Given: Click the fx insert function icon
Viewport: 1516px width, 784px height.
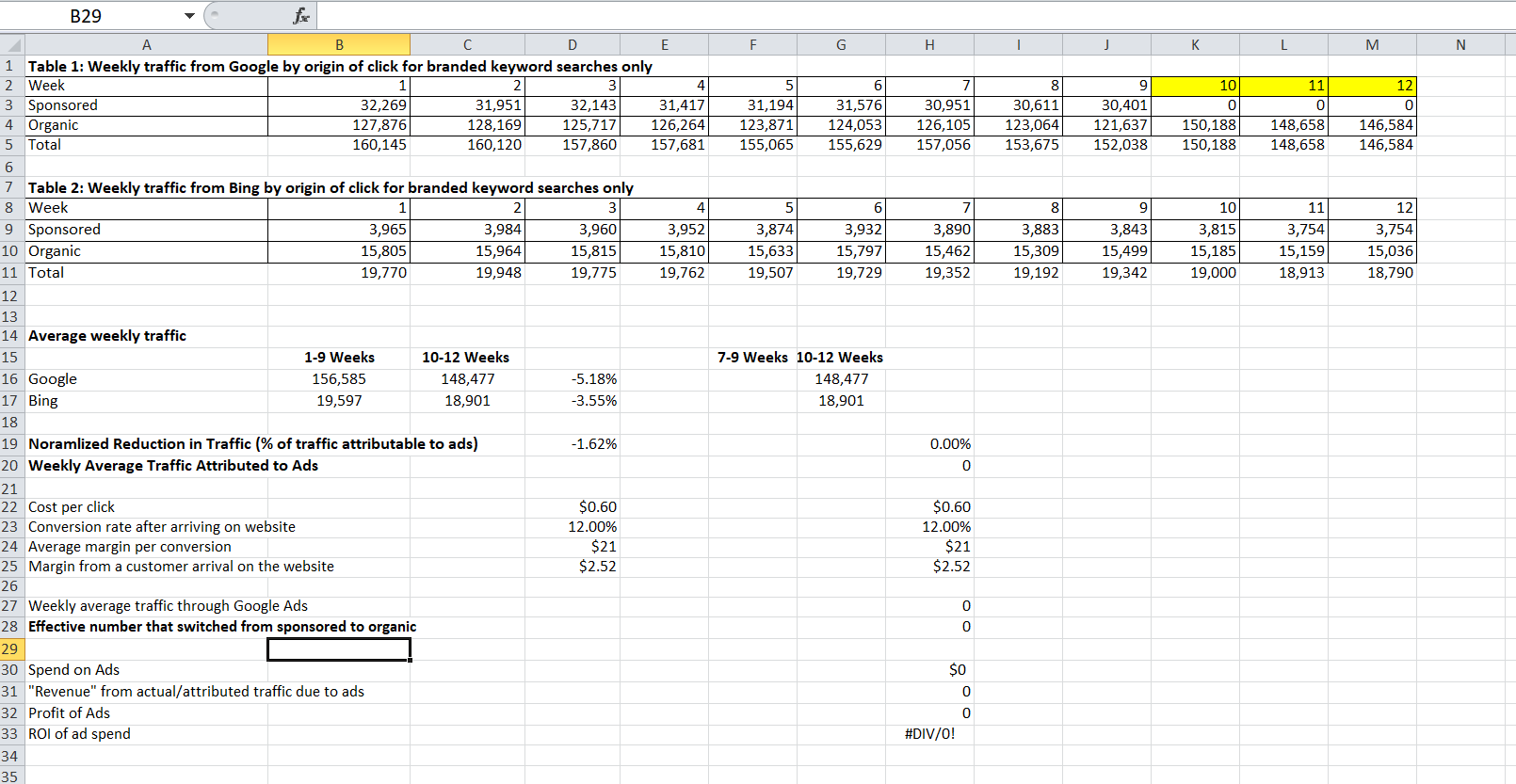Looking at the screenshot, I should tap(301, 16).
